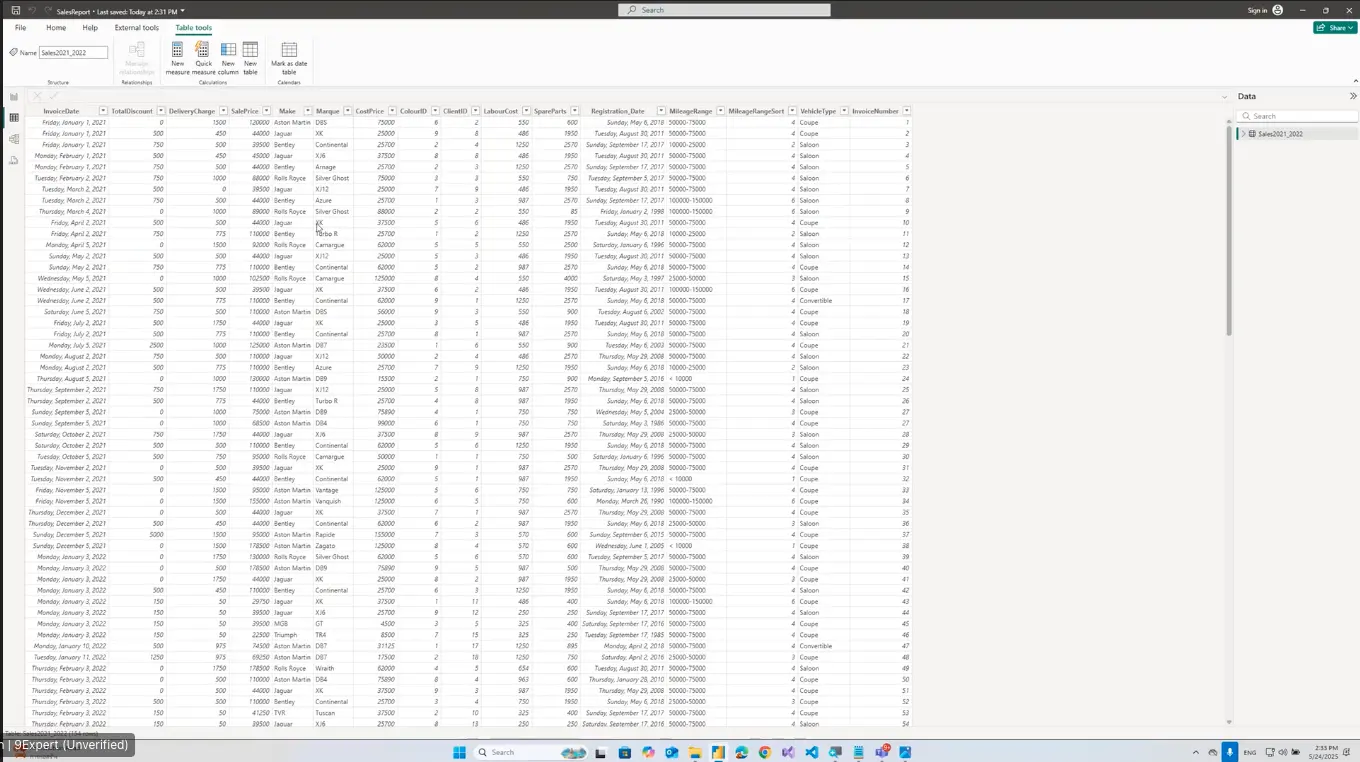The image size is (1360, 762).
Task: Open Visual Studio Code from taskbar
Action: tap(811, 752)
